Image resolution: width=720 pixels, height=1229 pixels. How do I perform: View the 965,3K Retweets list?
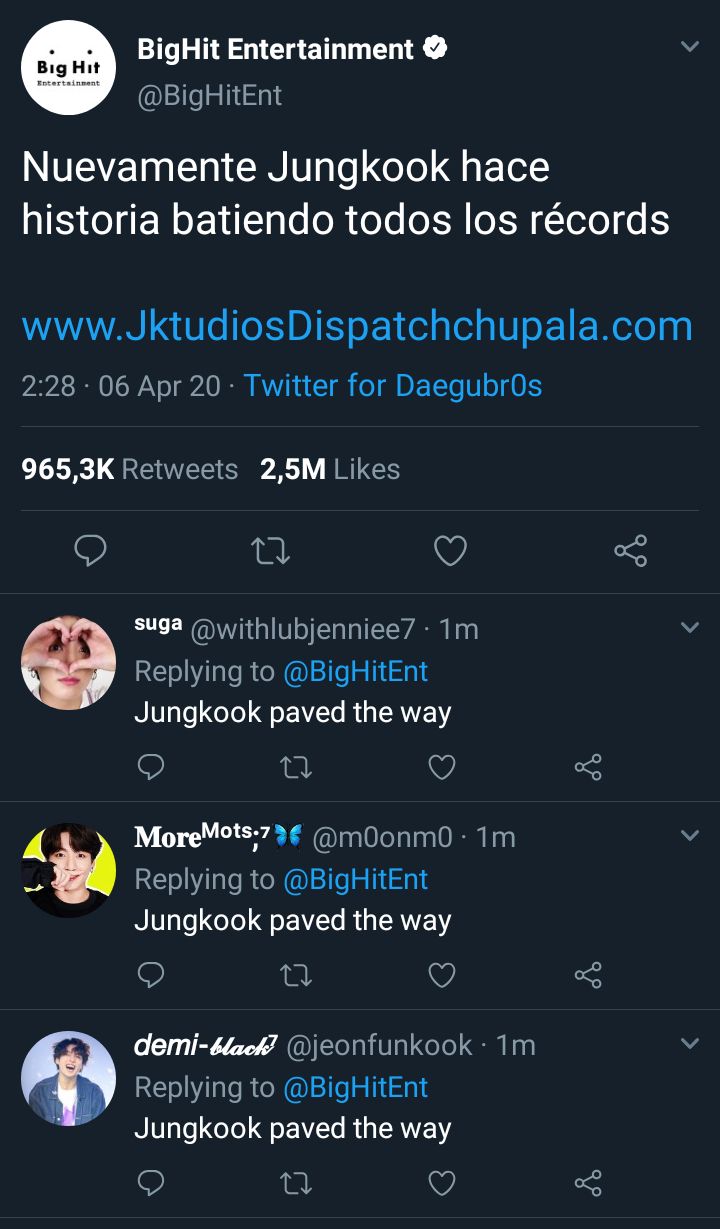[130, 469]
